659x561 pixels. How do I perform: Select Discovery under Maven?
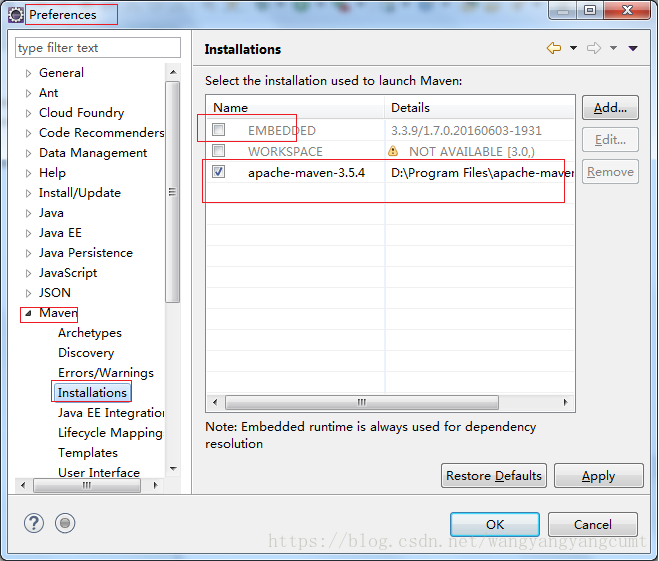pyautogui.click(x=86, y=353)
